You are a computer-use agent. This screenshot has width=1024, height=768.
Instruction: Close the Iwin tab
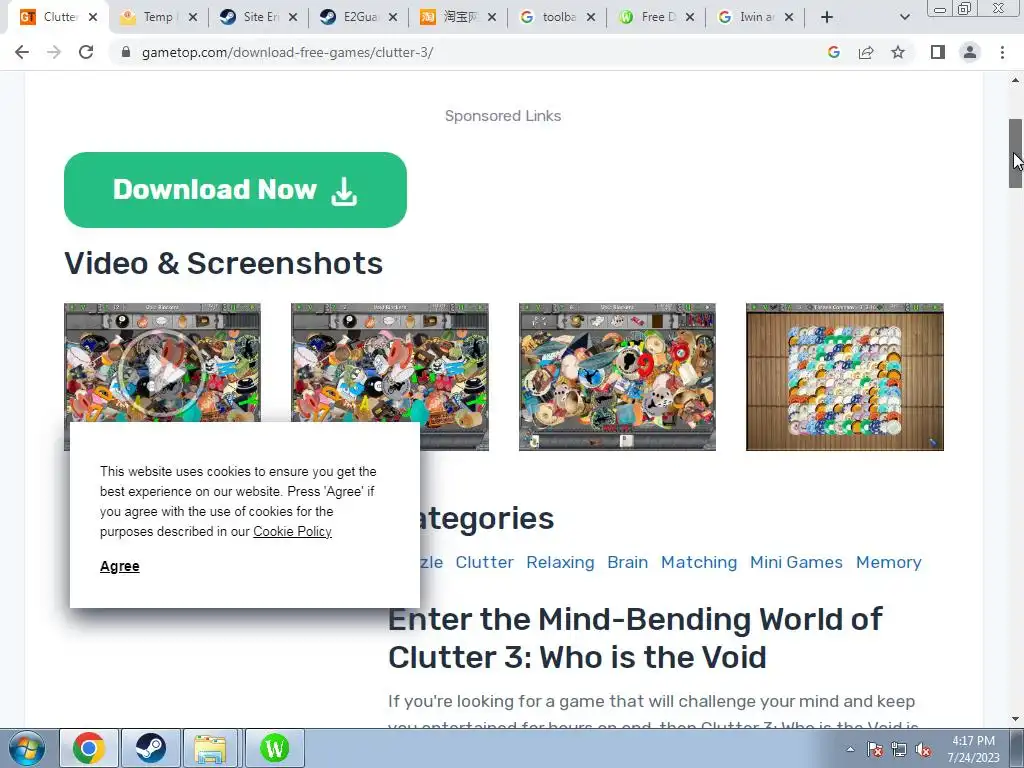pyautogui.click(x=789, y=17)
